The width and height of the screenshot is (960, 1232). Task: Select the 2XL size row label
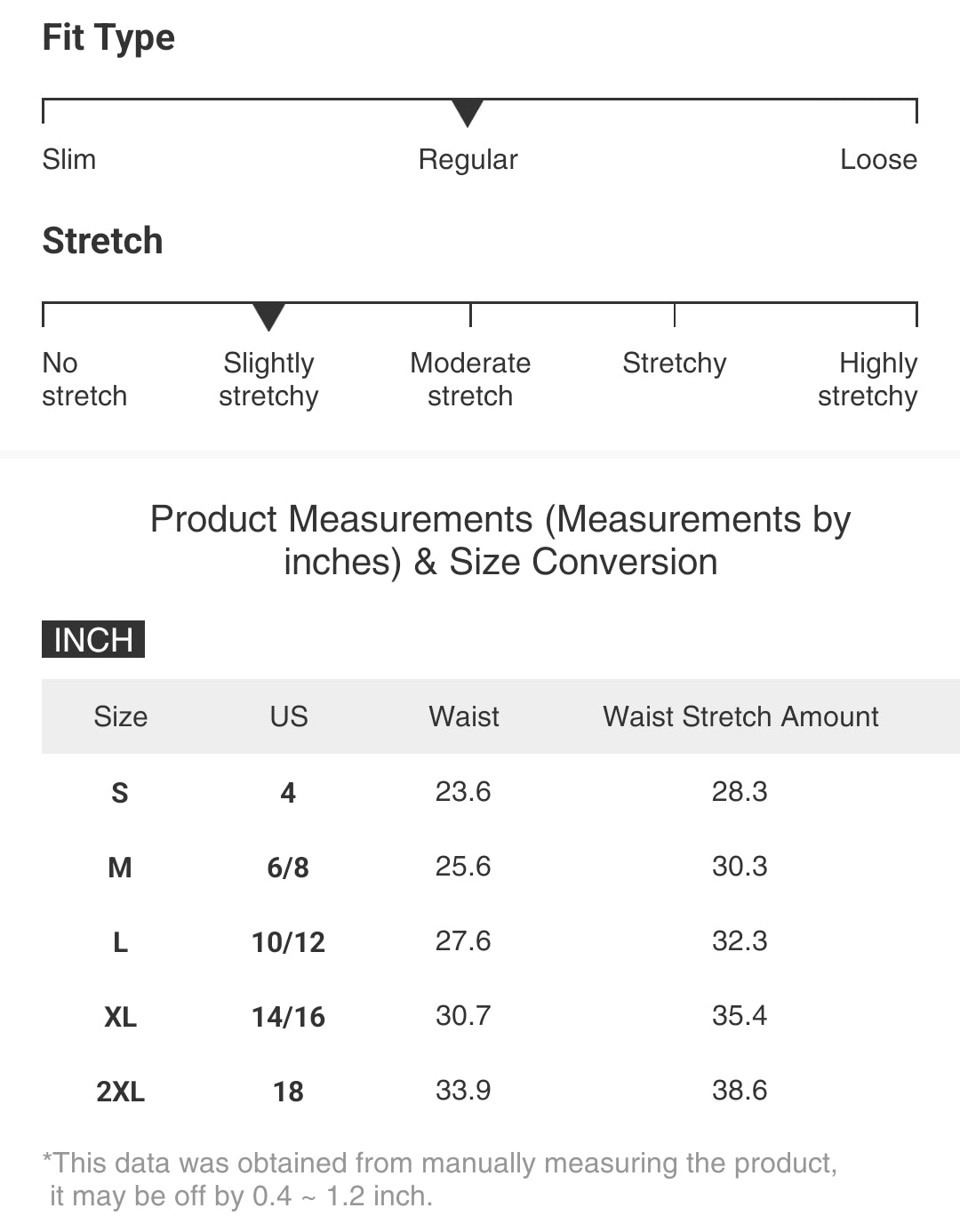[121, 1092]
